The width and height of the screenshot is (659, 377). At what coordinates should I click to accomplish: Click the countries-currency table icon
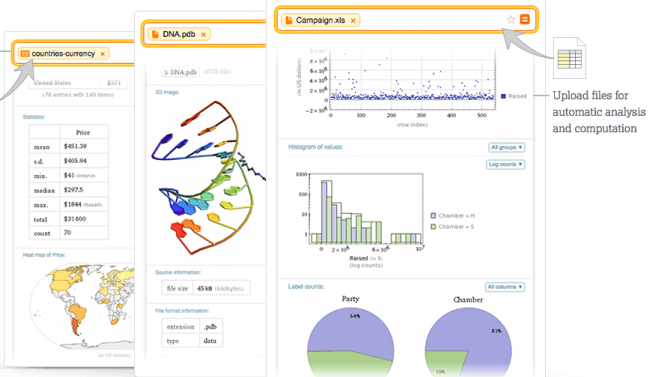pyautogui.click(x=25, y=54)
